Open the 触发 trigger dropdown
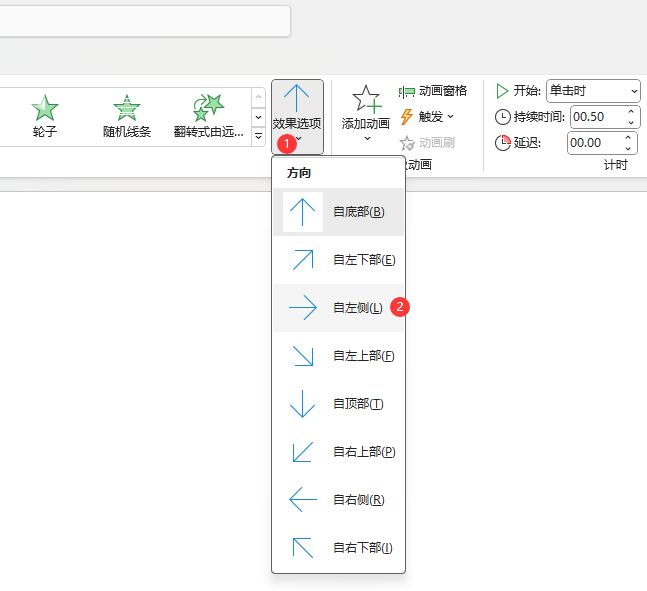The image size is (647, 591). click(427, 117)
